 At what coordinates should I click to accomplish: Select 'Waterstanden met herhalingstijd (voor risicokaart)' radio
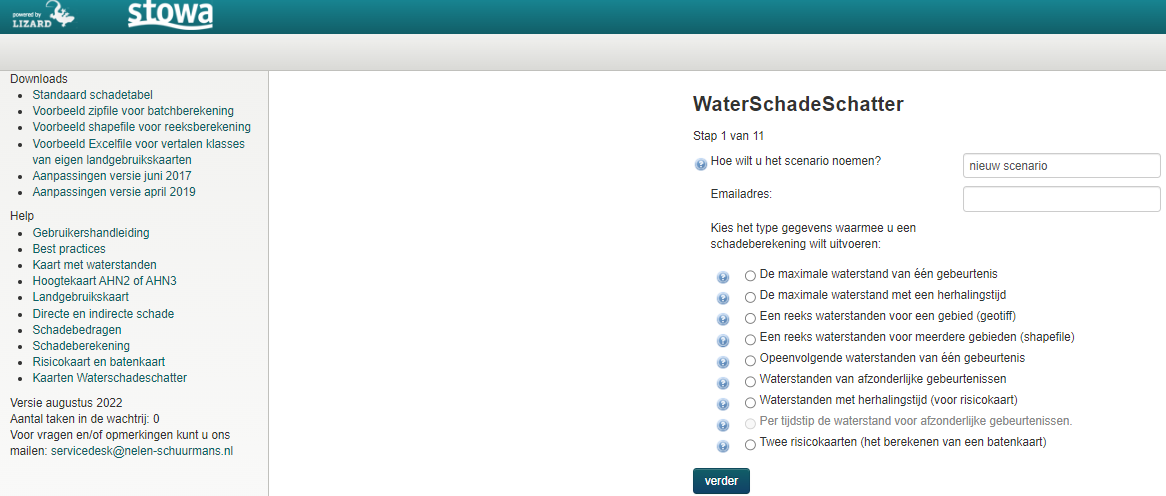tap(750, 403)
